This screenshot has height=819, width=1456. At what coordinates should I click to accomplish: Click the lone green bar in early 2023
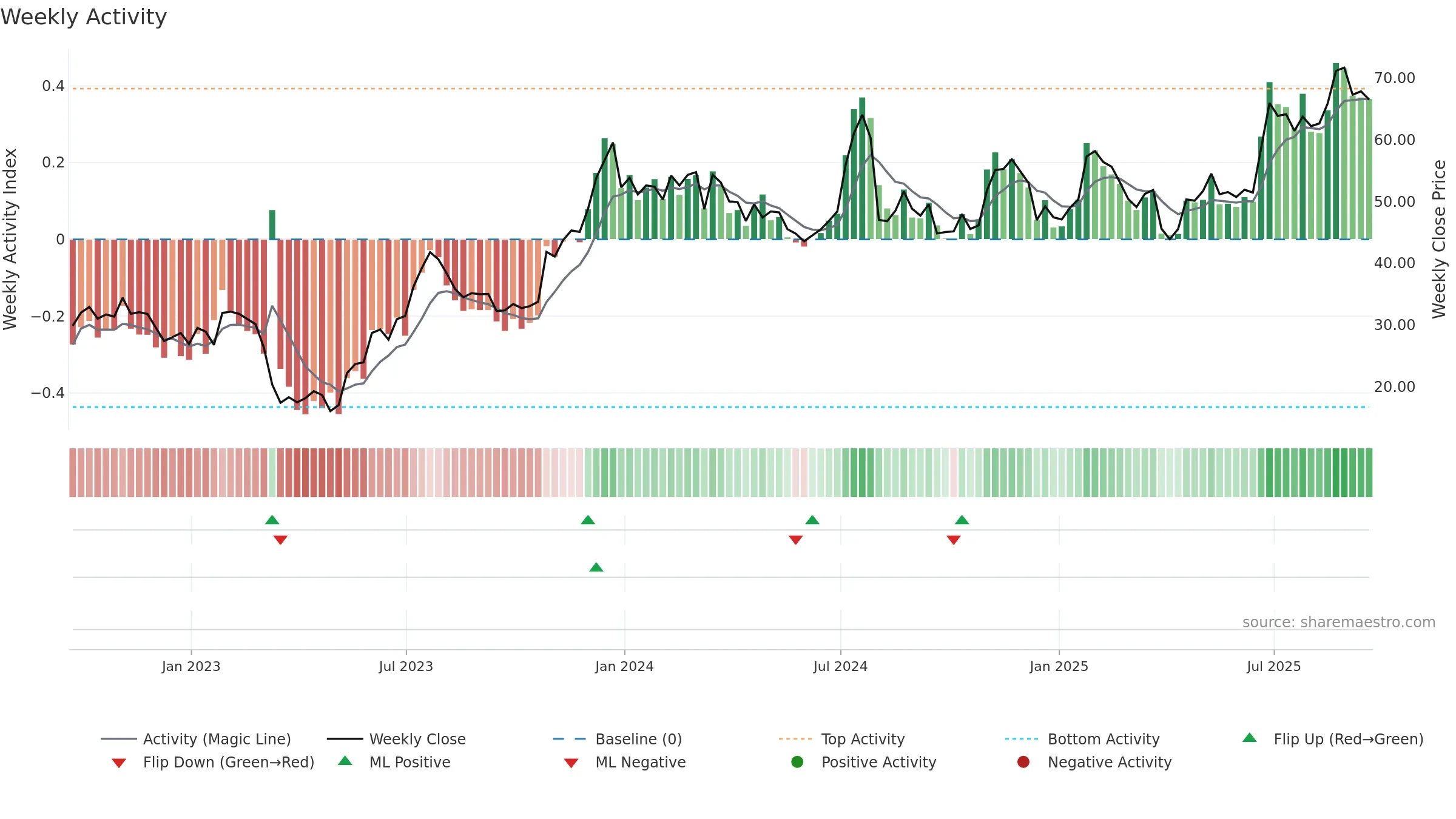(x=272, y=224)
